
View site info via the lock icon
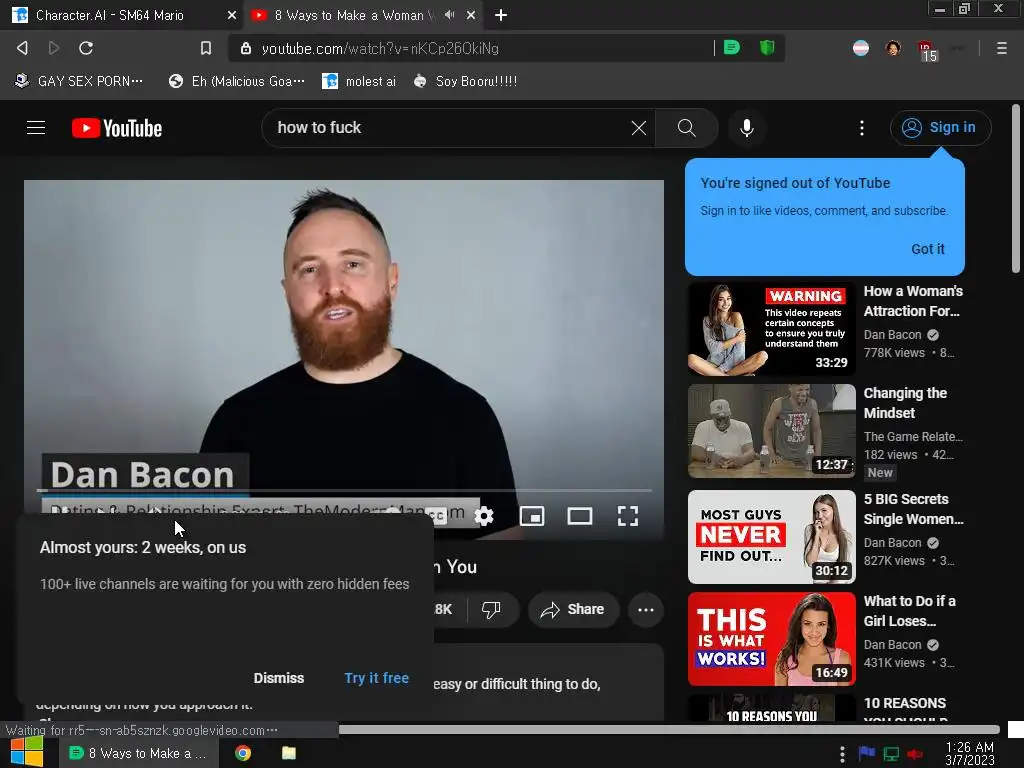pos(246,48)
